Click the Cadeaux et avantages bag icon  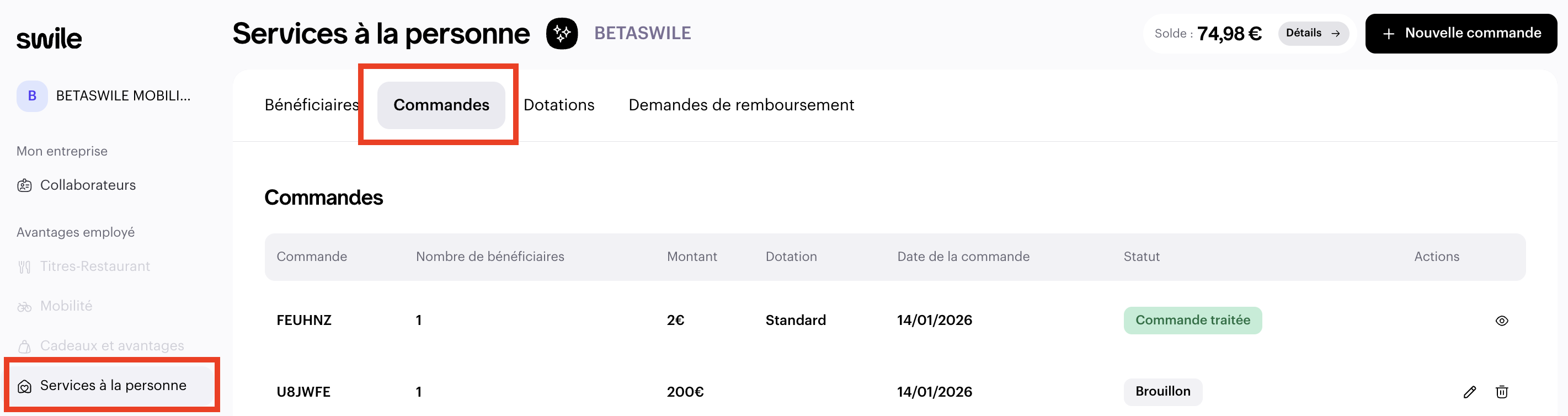point(24,346)
